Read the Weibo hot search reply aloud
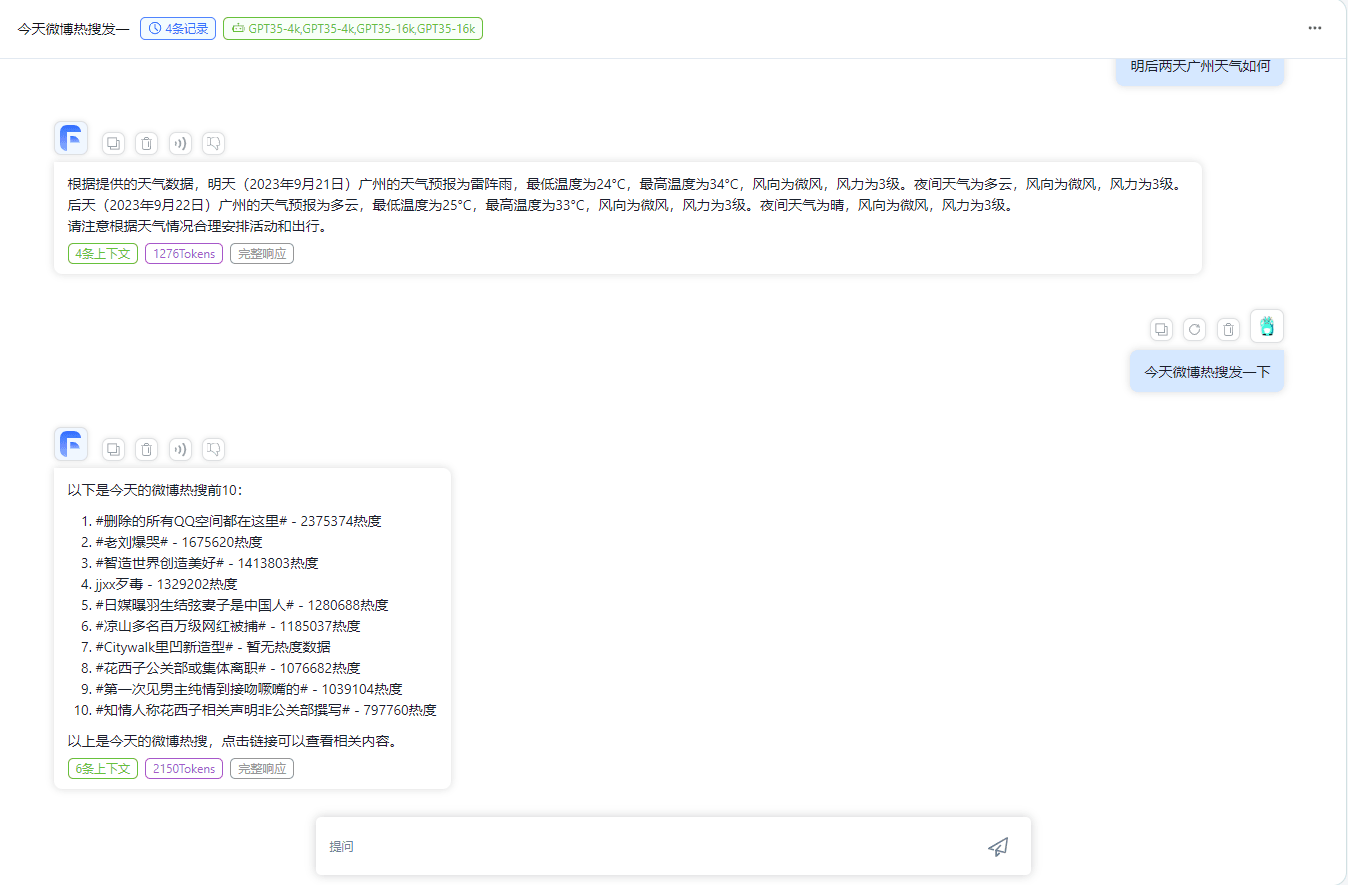 [x=180, y=449]
